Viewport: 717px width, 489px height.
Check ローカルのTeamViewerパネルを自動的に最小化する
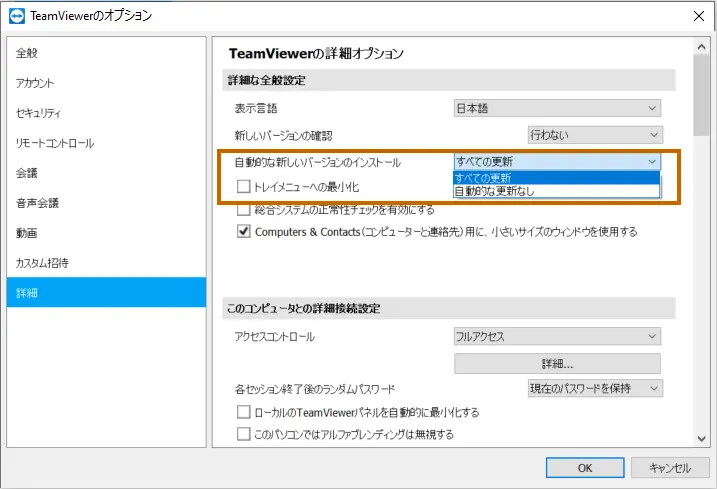(x=243, y=412)
